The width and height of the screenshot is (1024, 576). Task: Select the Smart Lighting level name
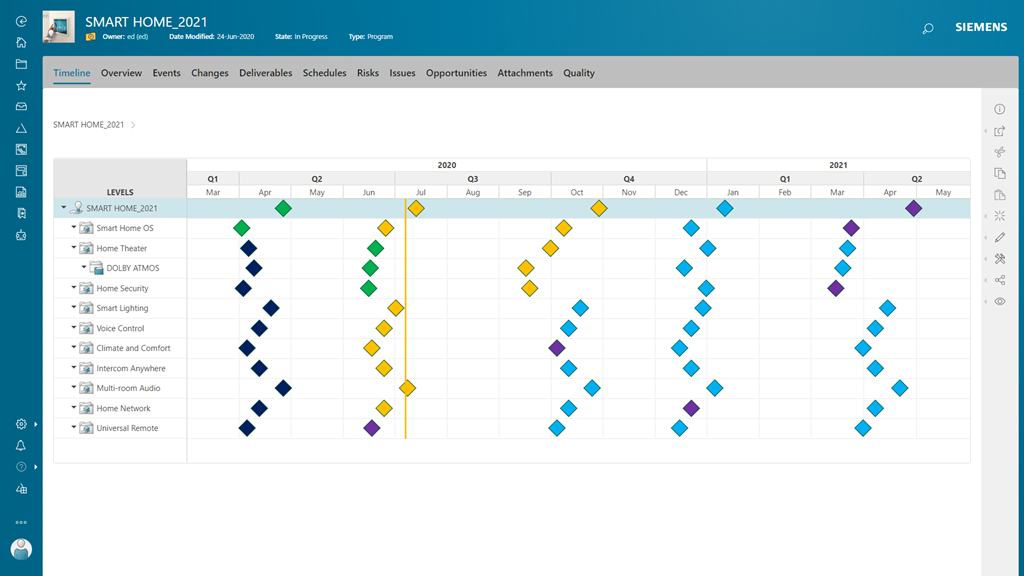tap(122, 308)
